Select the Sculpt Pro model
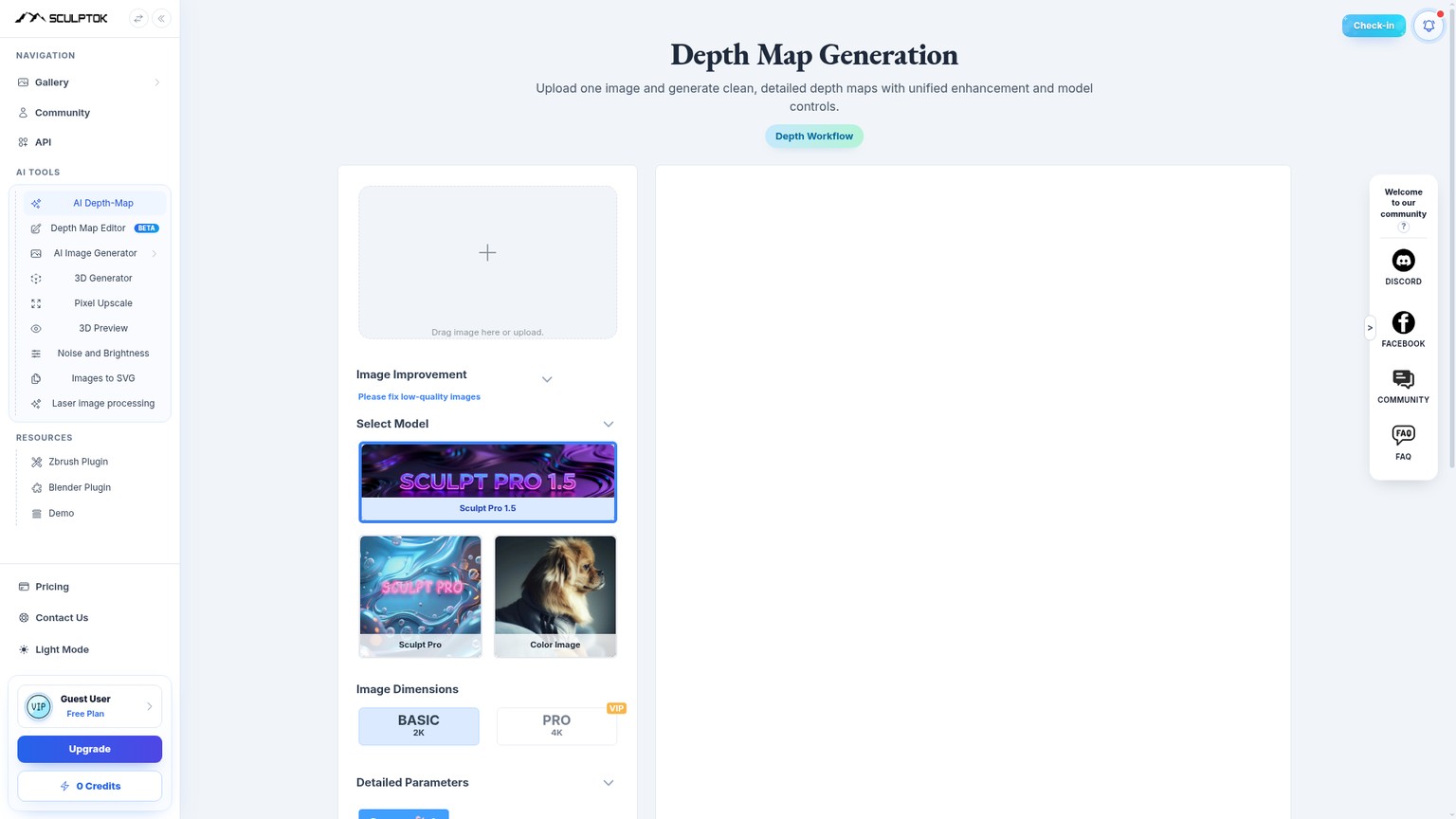The width and height of the screenshot is (1456, 819). click(420, 596)
